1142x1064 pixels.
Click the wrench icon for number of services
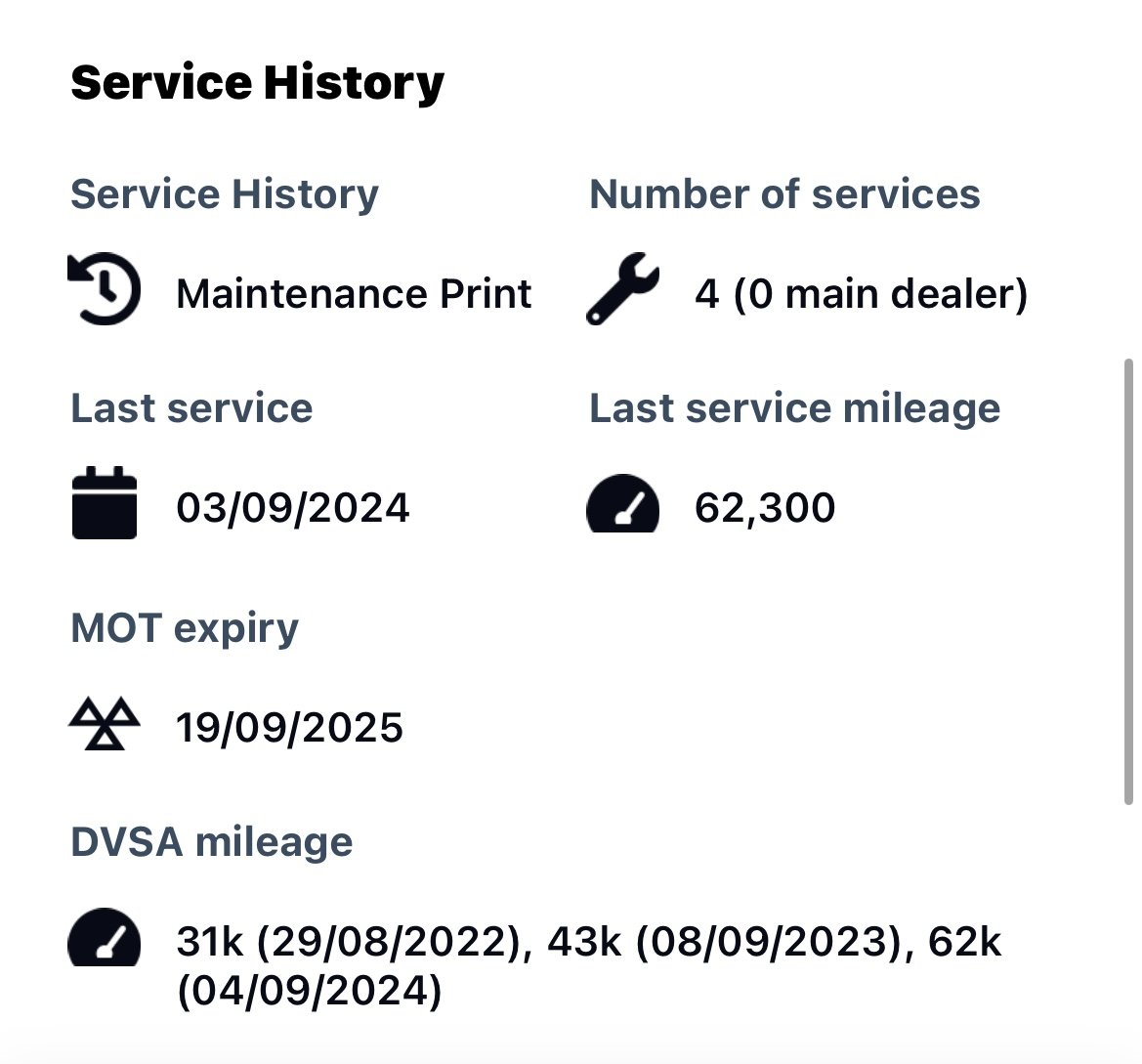pyautogui.click(x=622, y=288)
